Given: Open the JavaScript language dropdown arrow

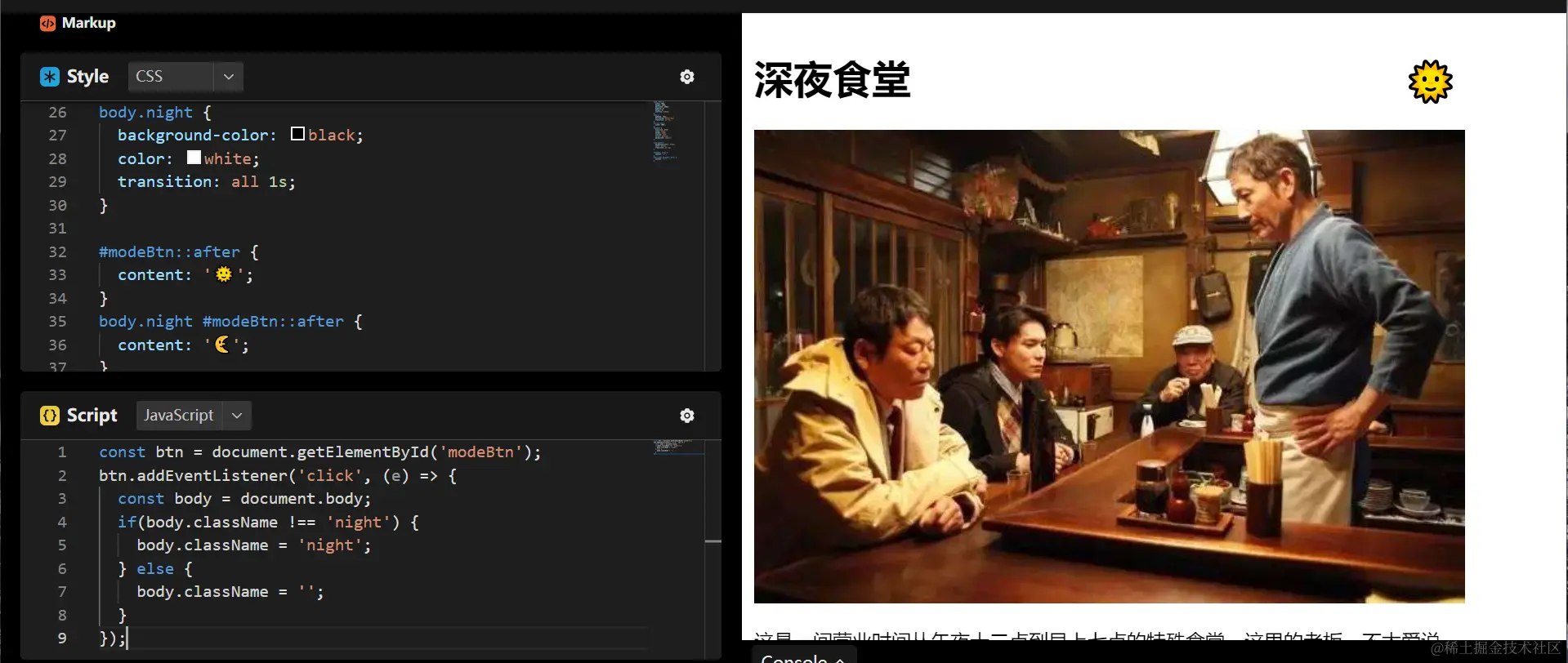Looking at the screenshot, I should (x=237, y=416).
